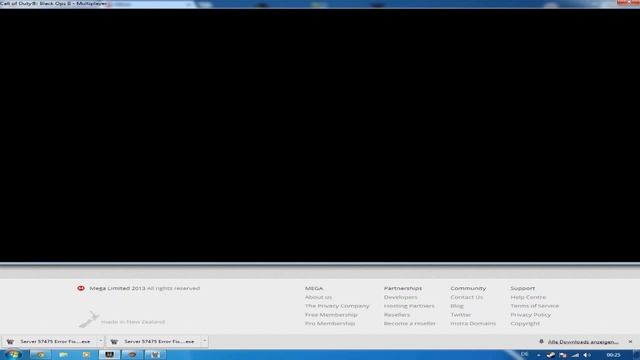Click the taskbar clock showing 00:25
The image size is (640, 360).
click(x=613, y=355)
